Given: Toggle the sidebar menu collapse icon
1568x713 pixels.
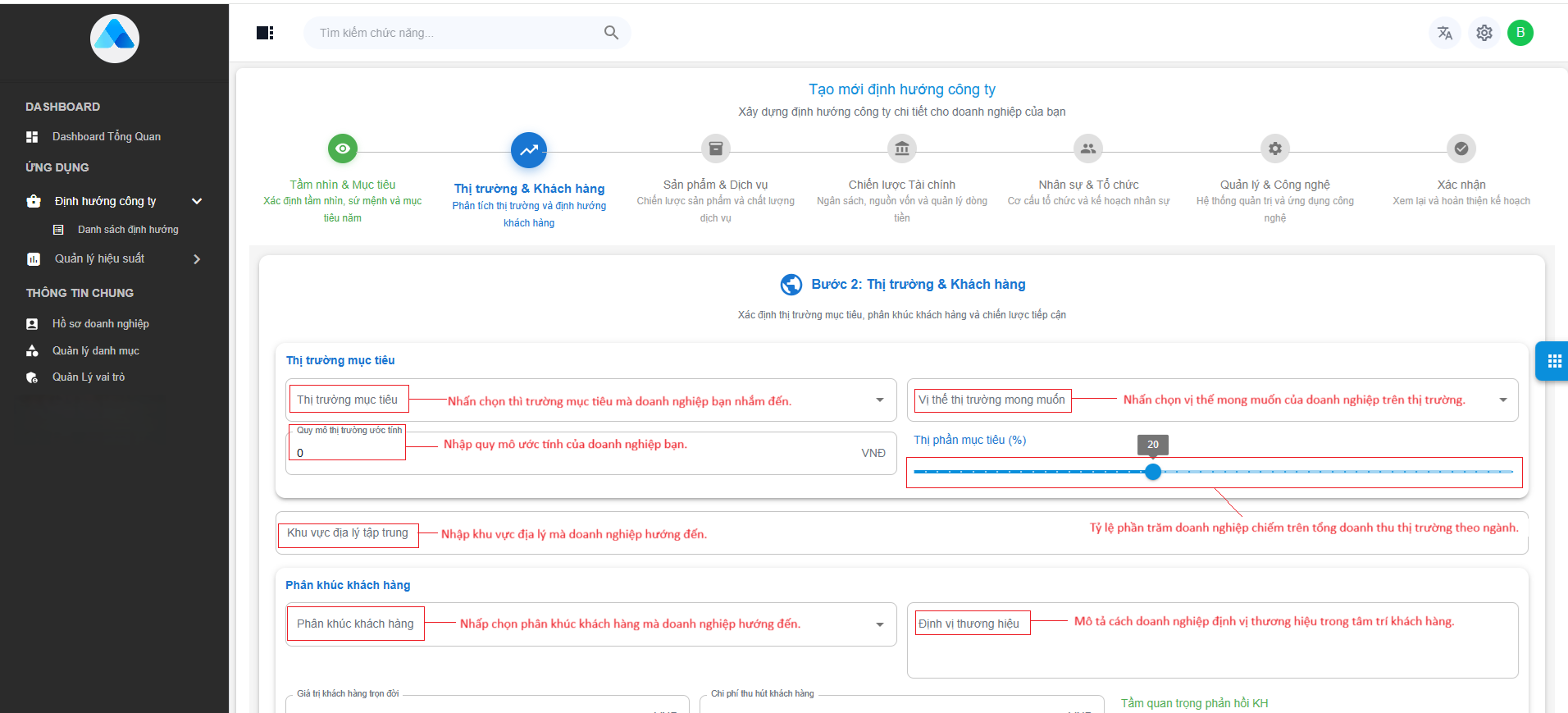Looking at the screenshot, I should click(x=265, y=33).
